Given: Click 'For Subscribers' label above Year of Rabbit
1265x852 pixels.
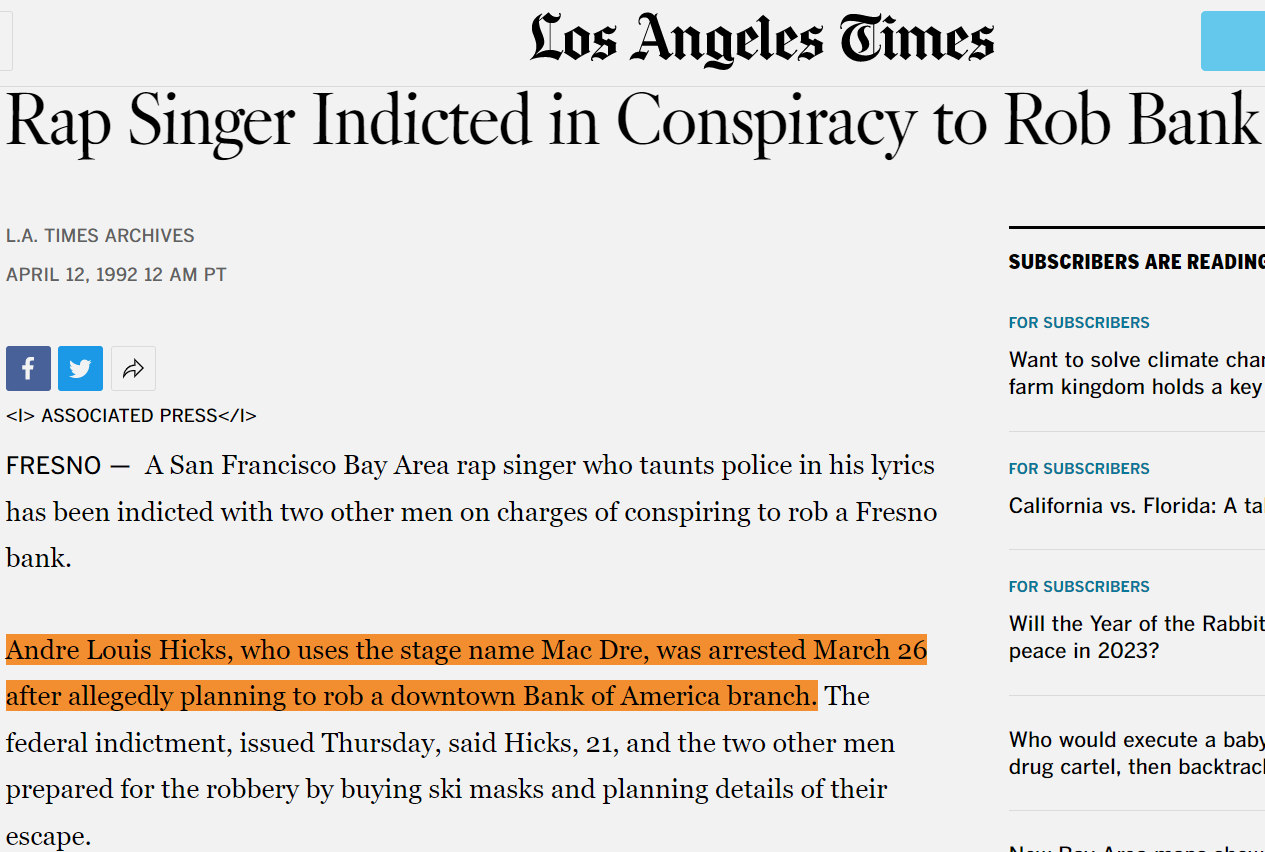Looking at the screenshot, I should (x=1079, y=587).
